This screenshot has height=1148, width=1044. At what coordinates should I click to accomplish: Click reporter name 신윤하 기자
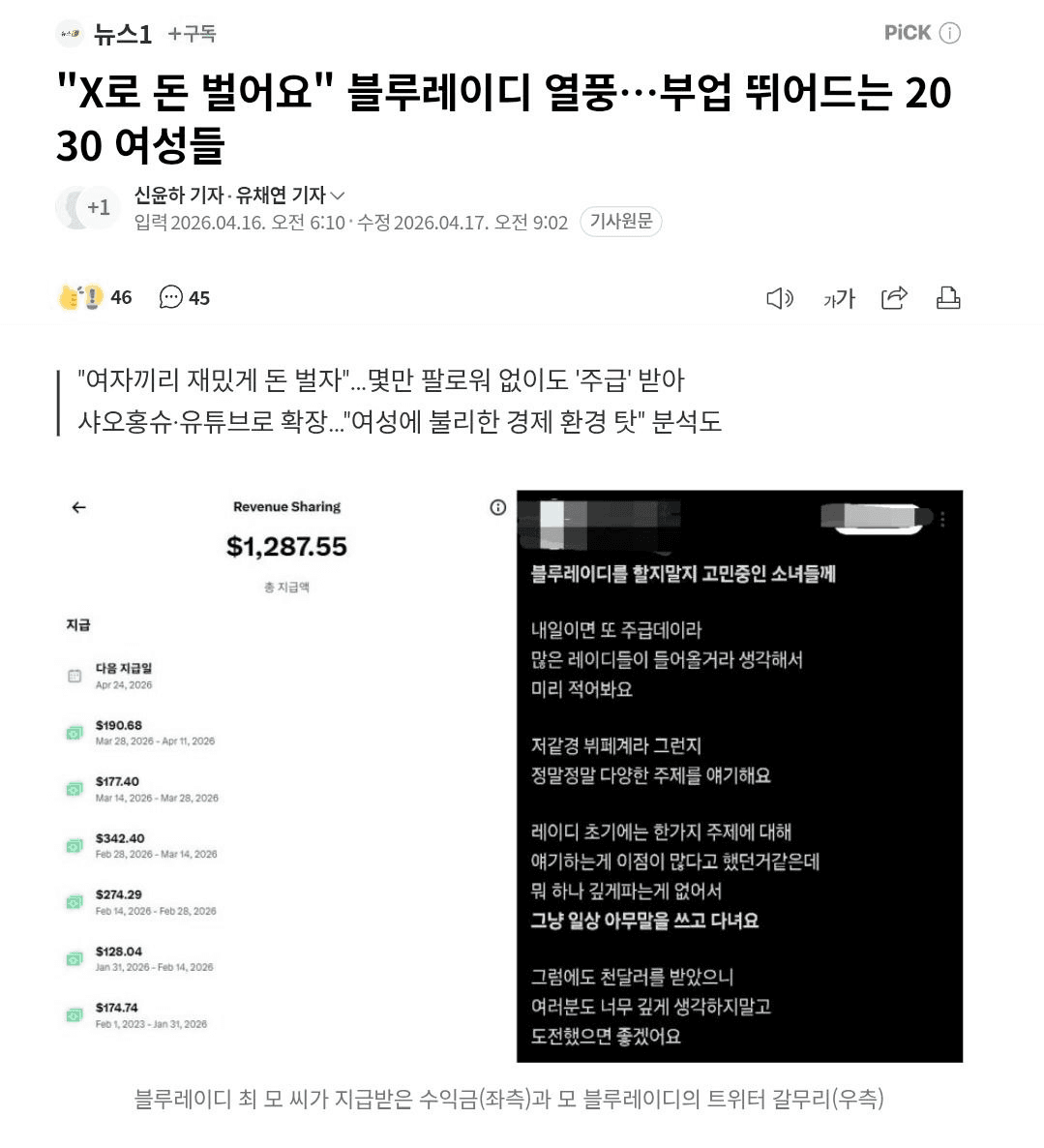pyautogui.click(x=178, y=196)
